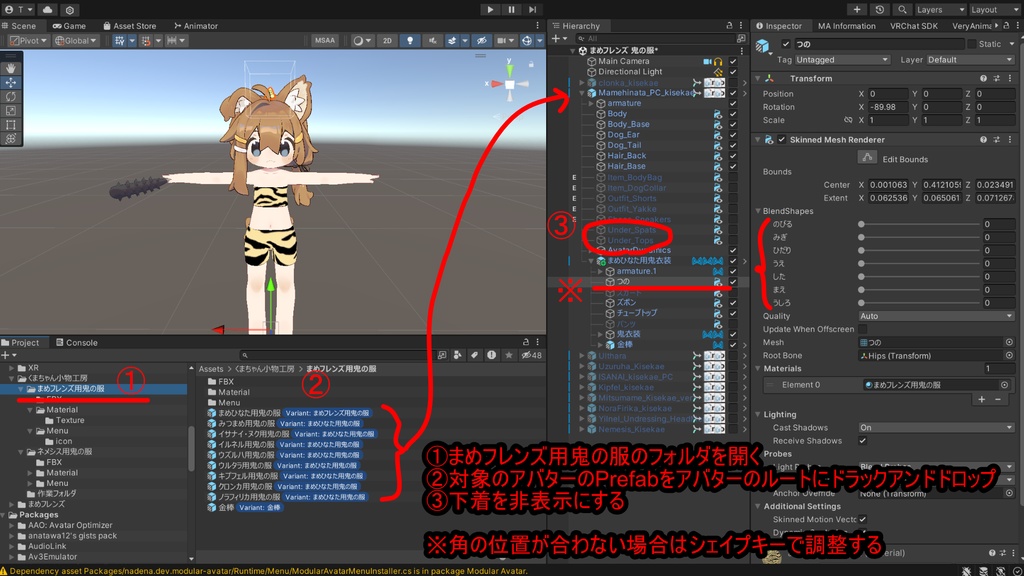
Task: Open Undo History clock icon
Action: (880, 10)
